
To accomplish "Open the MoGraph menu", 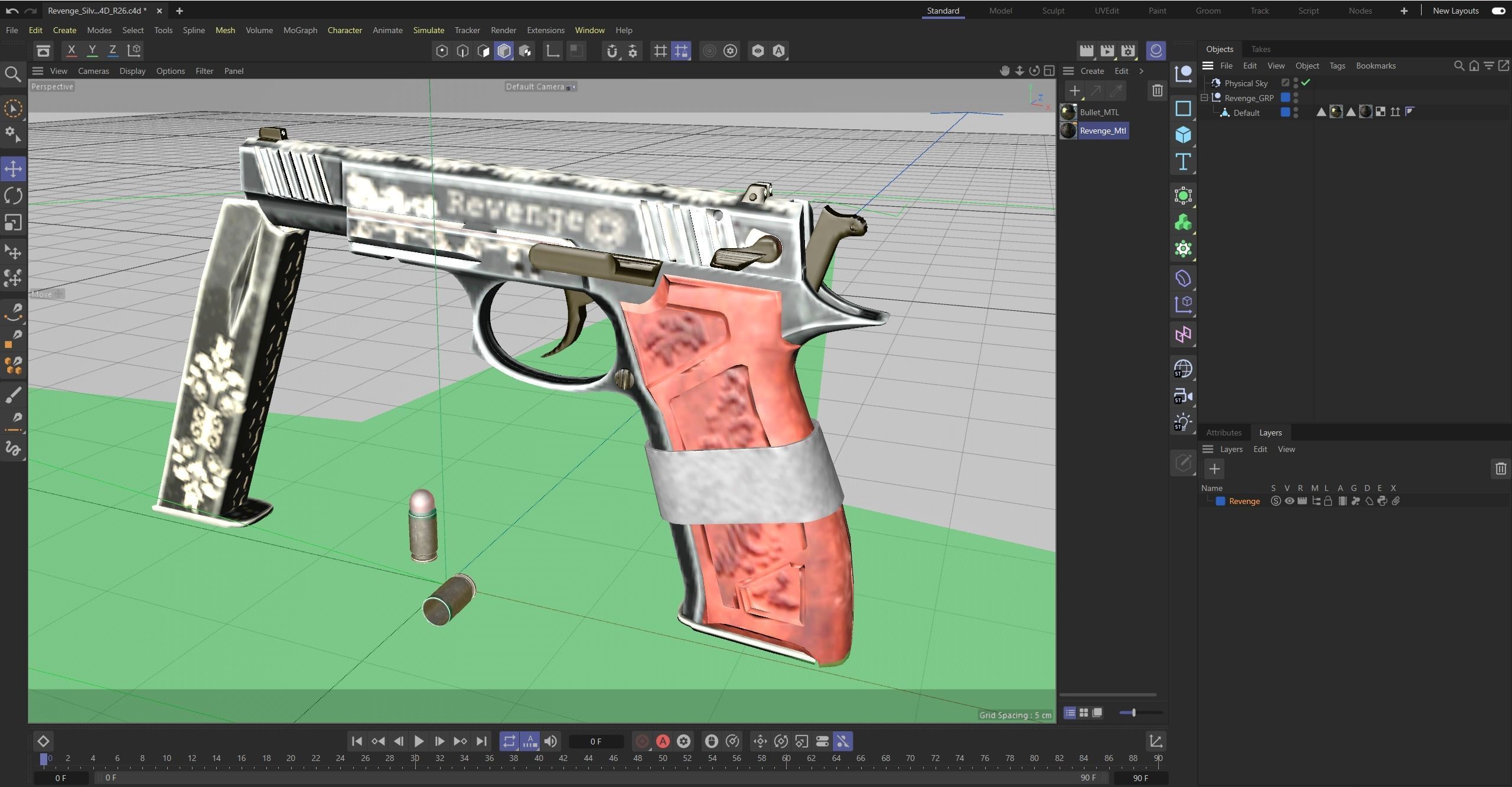I will point(300,30).
